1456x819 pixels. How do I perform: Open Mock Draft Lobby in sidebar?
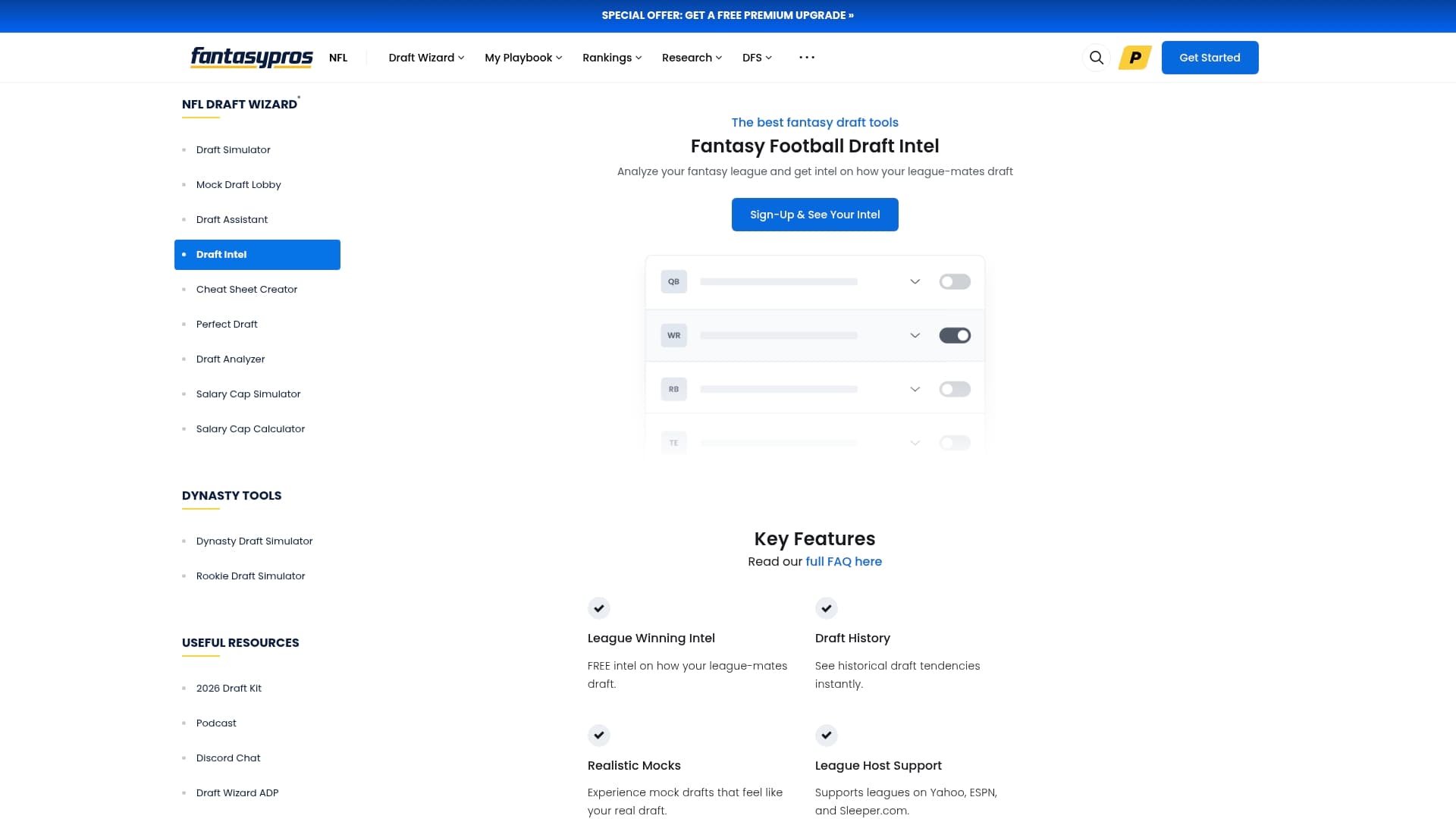pyautogui.click(x=238, y=185)
